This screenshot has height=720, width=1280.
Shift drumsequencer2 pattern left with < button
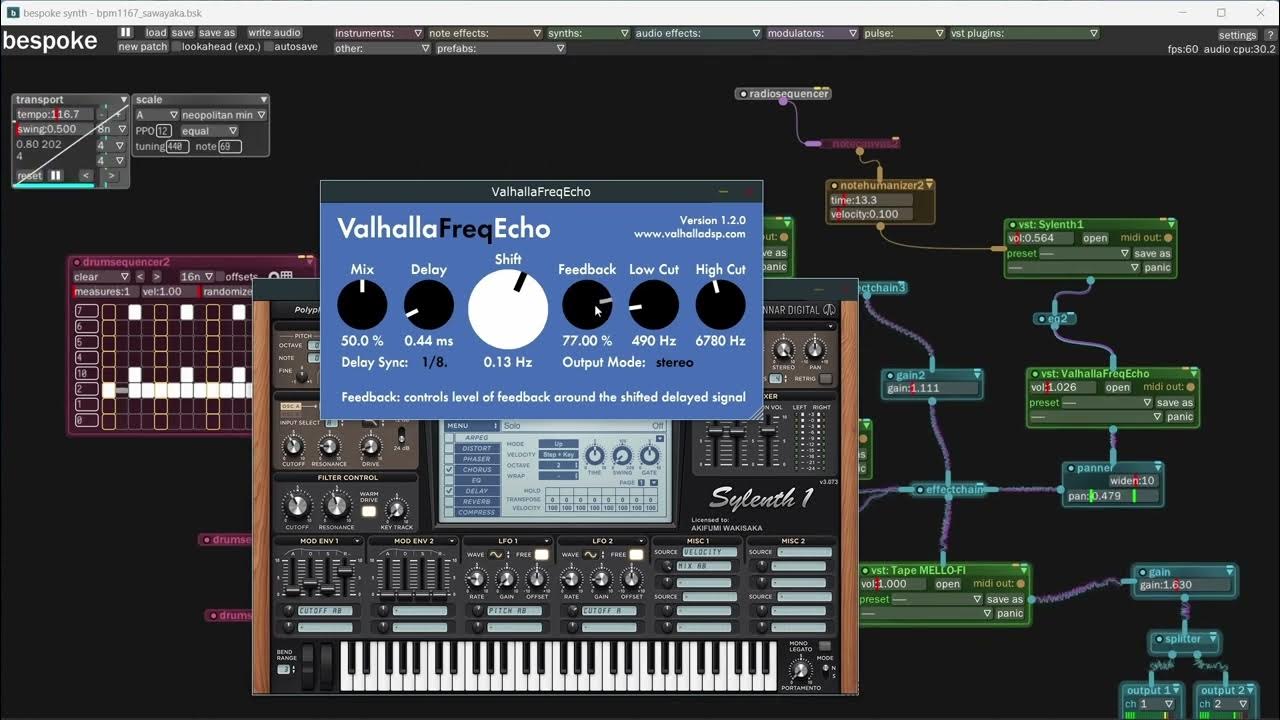click(x=139, y=276)
